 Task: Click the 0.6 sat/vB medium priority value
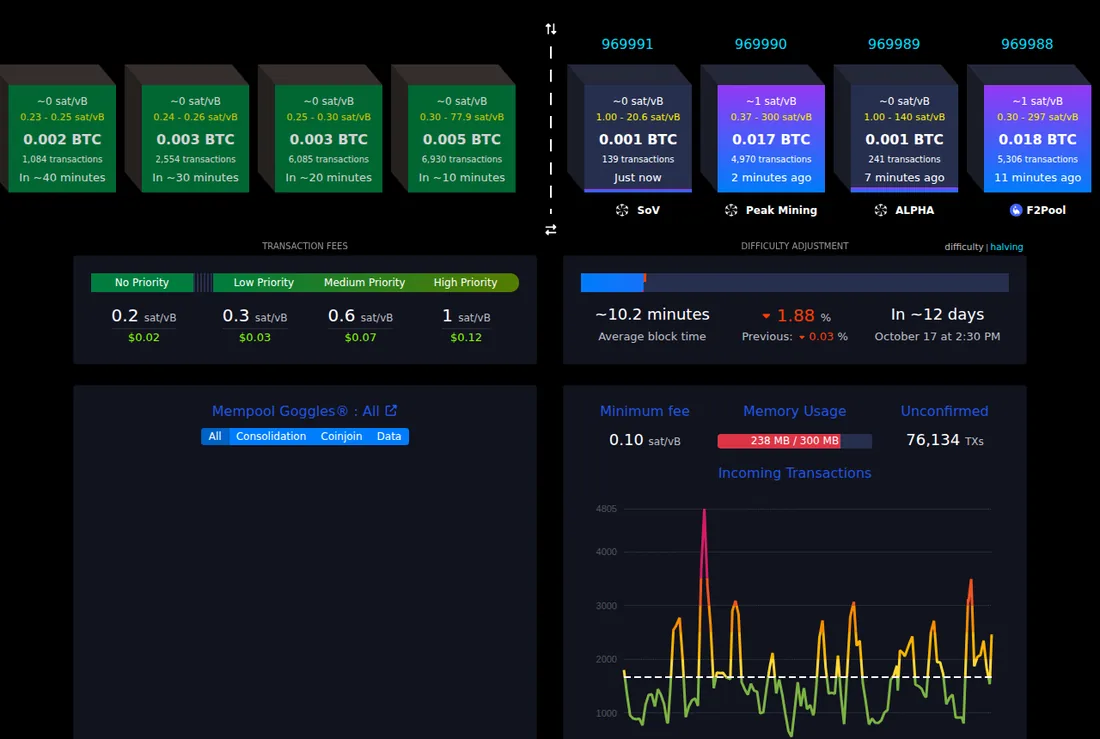360,317
